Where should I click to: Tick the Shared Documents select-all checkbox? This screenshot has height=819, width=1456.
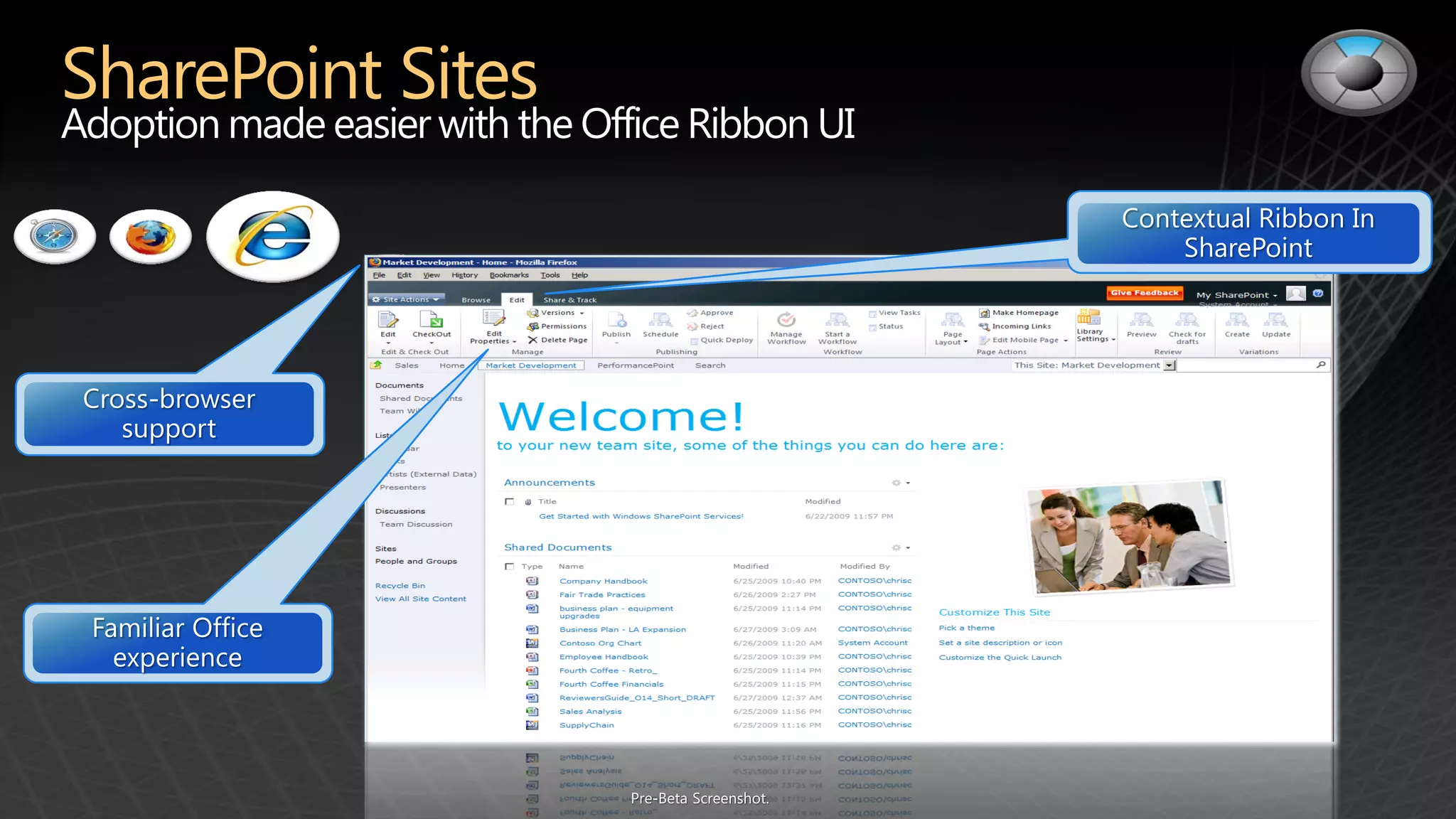tap(509, 567)
